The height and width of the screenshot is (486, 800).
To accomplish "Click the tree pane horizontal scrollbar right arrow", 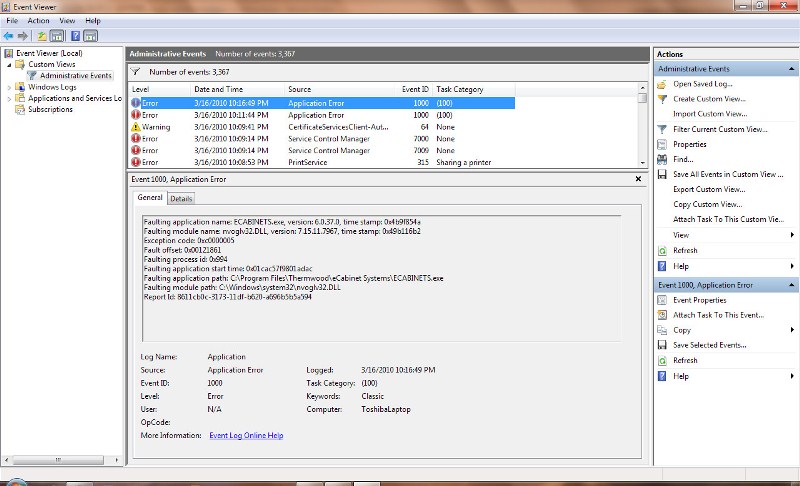I will tap(117, 460).
